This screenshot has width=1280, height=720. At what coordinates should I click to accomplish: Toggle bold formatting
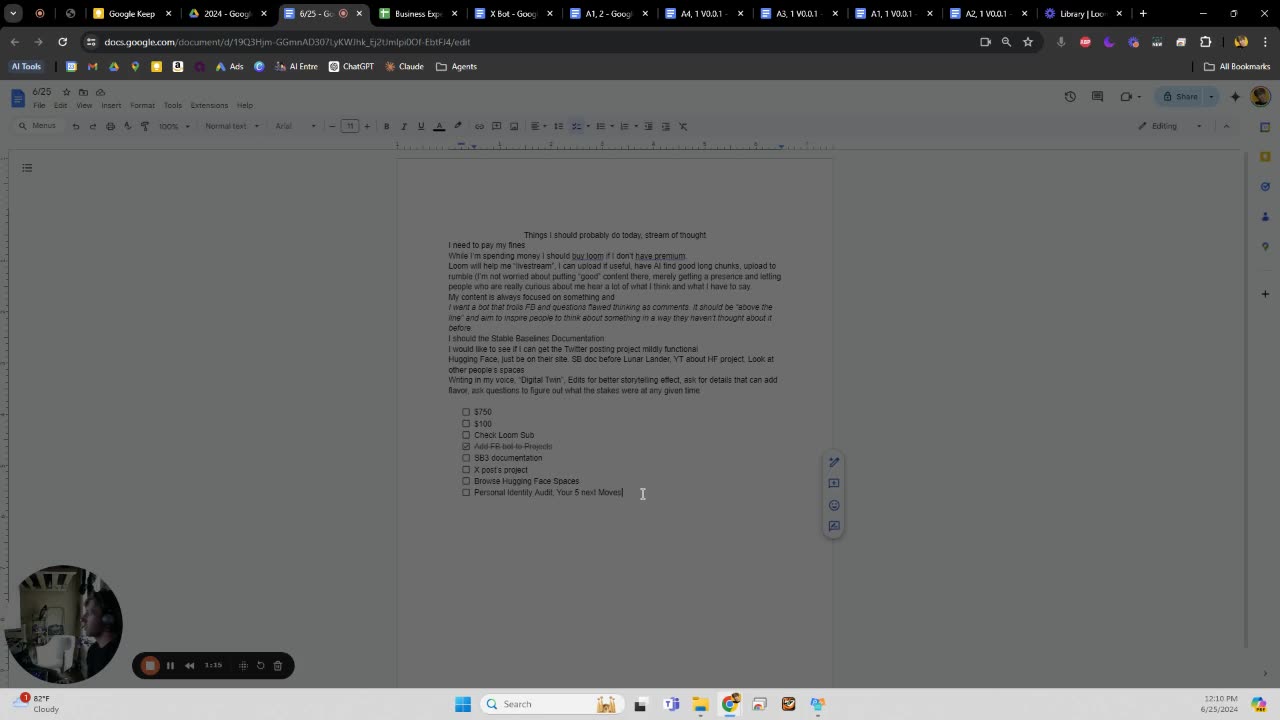click(x=387, y=126)
